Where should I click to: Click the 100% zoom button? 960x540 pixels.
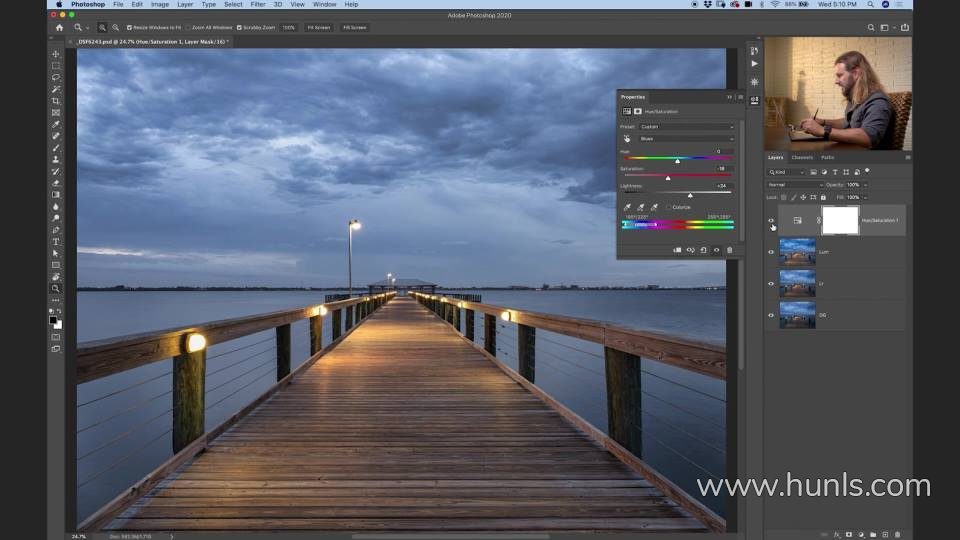pos(288,28)
